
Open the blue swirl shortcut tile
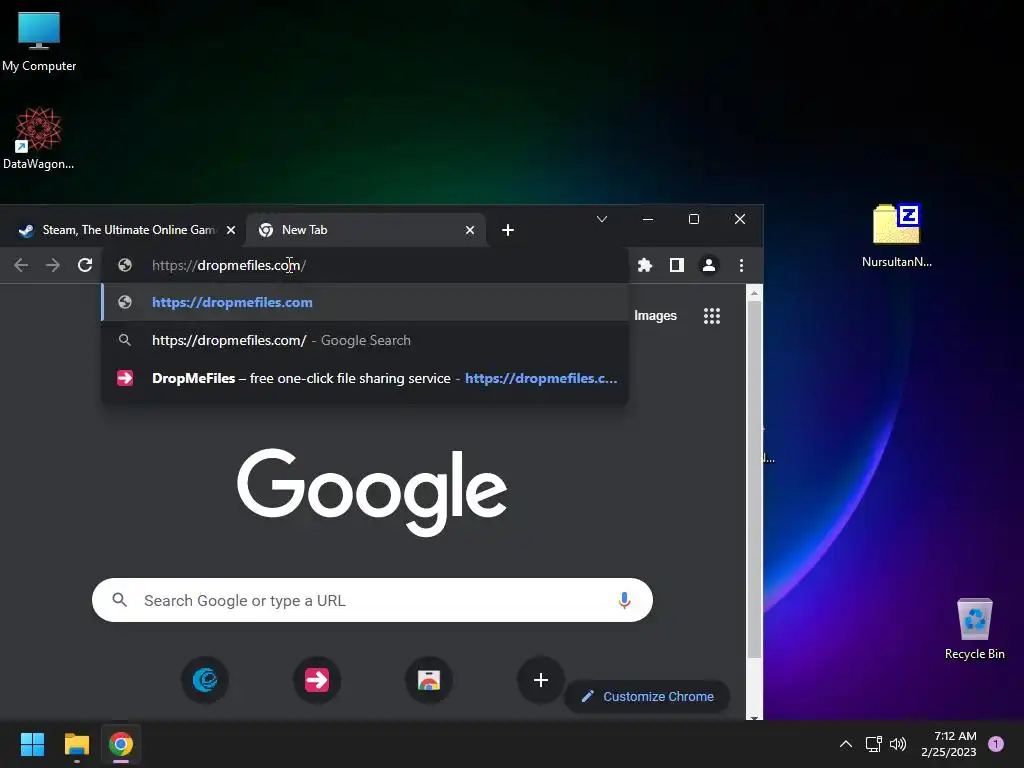tap(205, 680)
